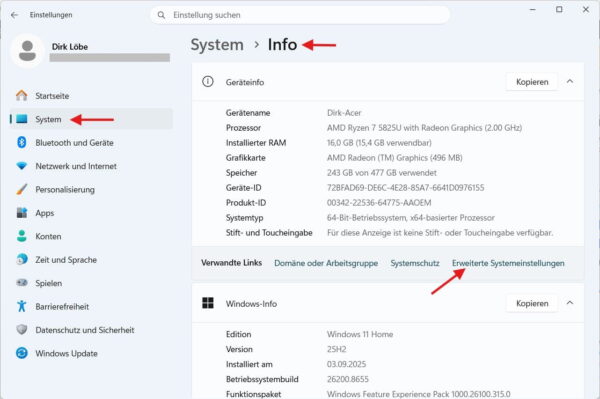
Task: Click the Einstellung suchen search field
Action: [300, 15]
